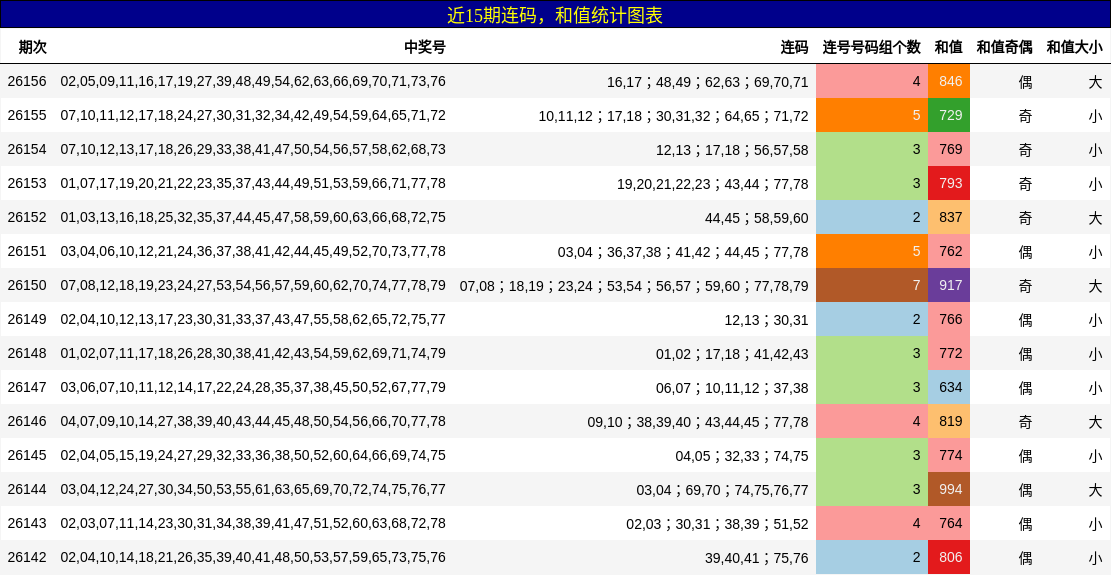The width and height of the screenshot is (1111, 575).
Task: Select period number 26147
Action: tap(27, 387)
